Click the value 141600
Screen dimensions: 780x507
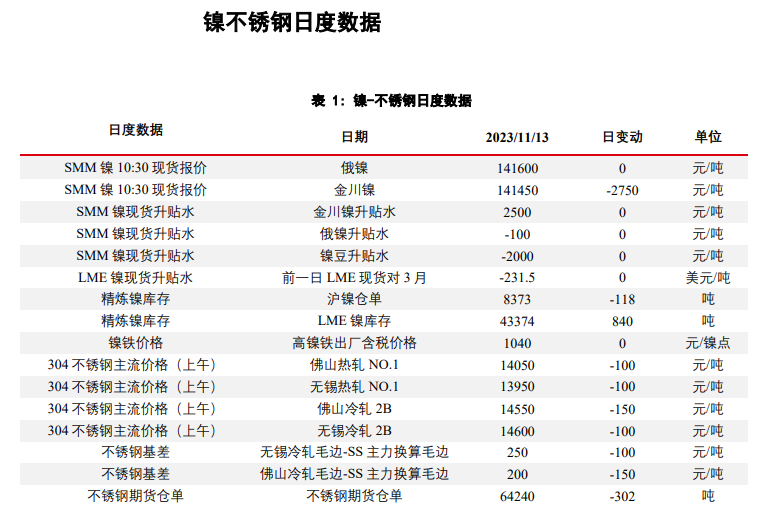pyautogui.click(x=517, y=169)
